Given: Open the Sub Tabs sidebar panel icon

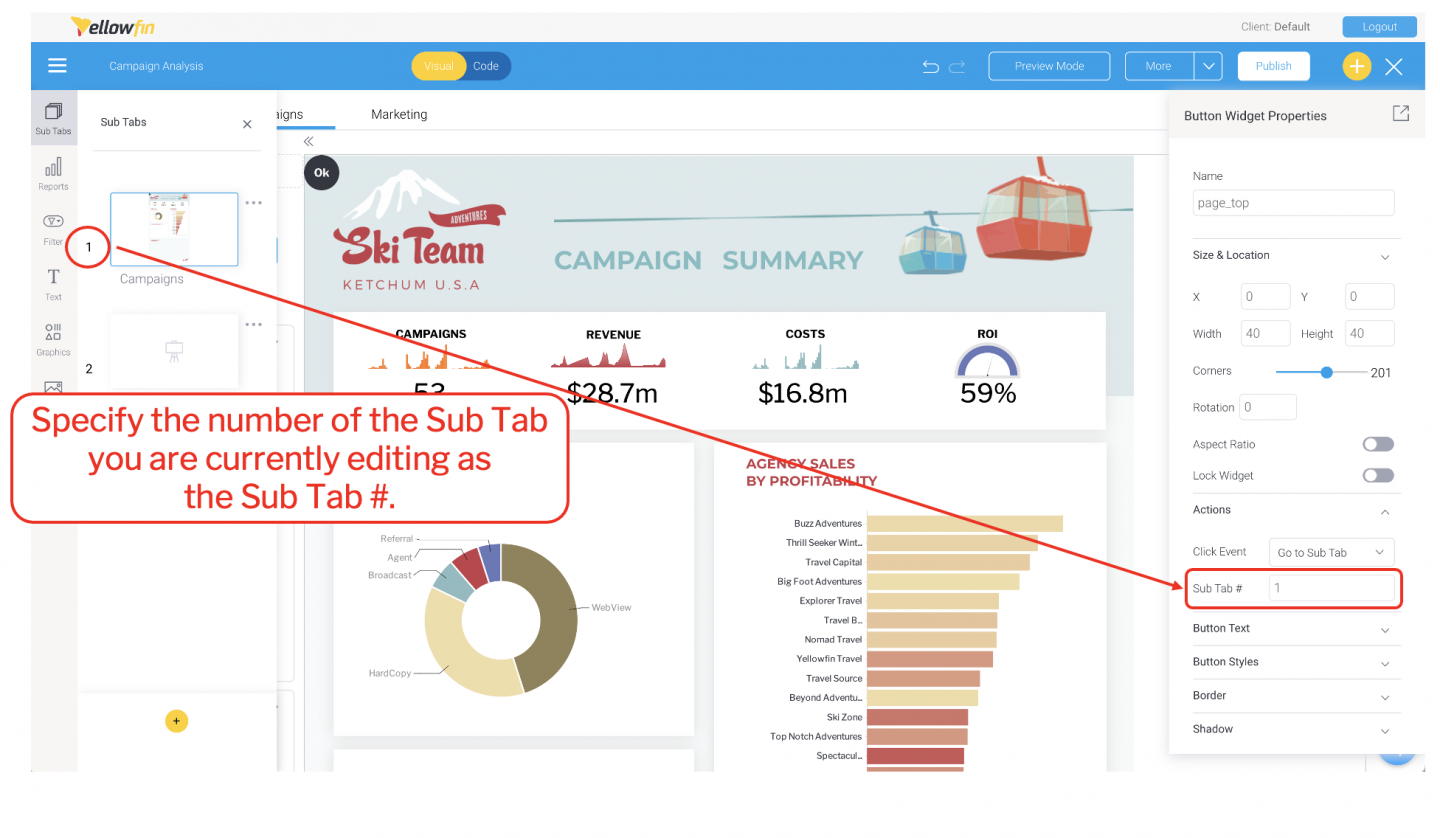Looking at the screenshot, I should (53, 119).
